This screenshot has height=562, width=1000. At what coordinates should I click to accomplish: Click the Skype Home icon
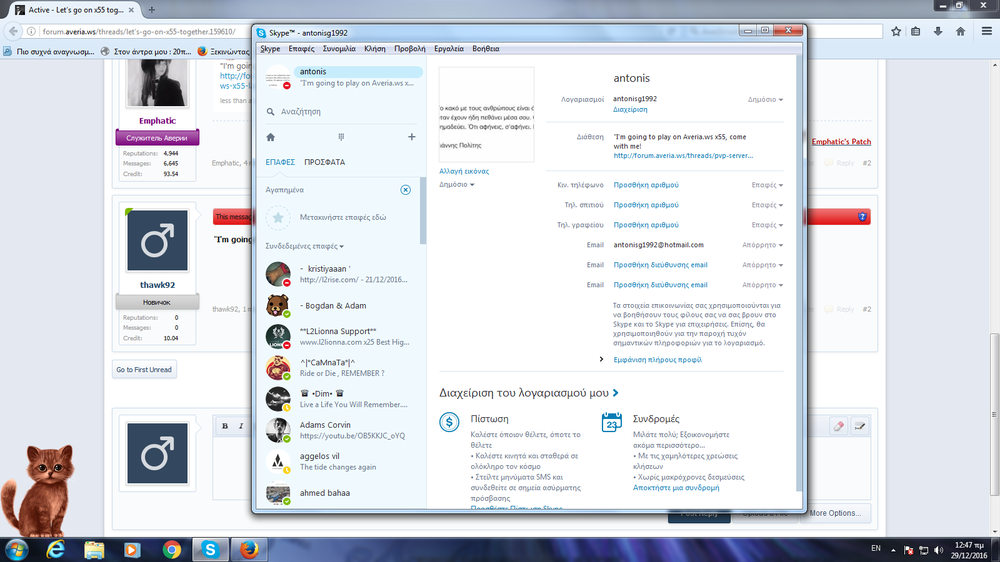pos(270,137)
